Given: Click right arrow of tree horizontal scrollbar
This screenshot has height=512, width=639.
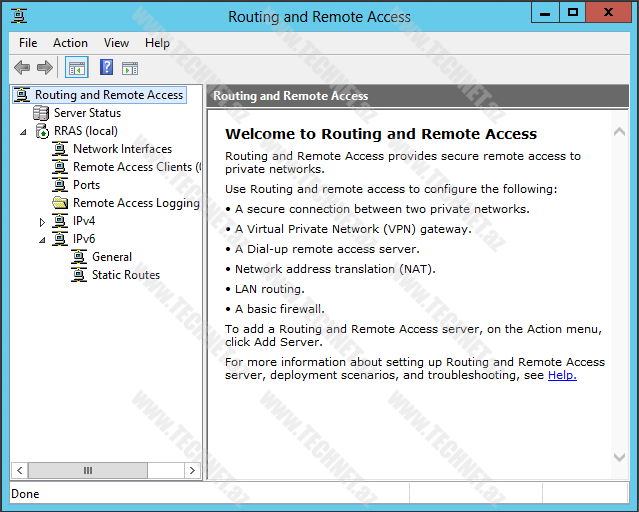Looking at the screenshot, I should pos(192,470).
